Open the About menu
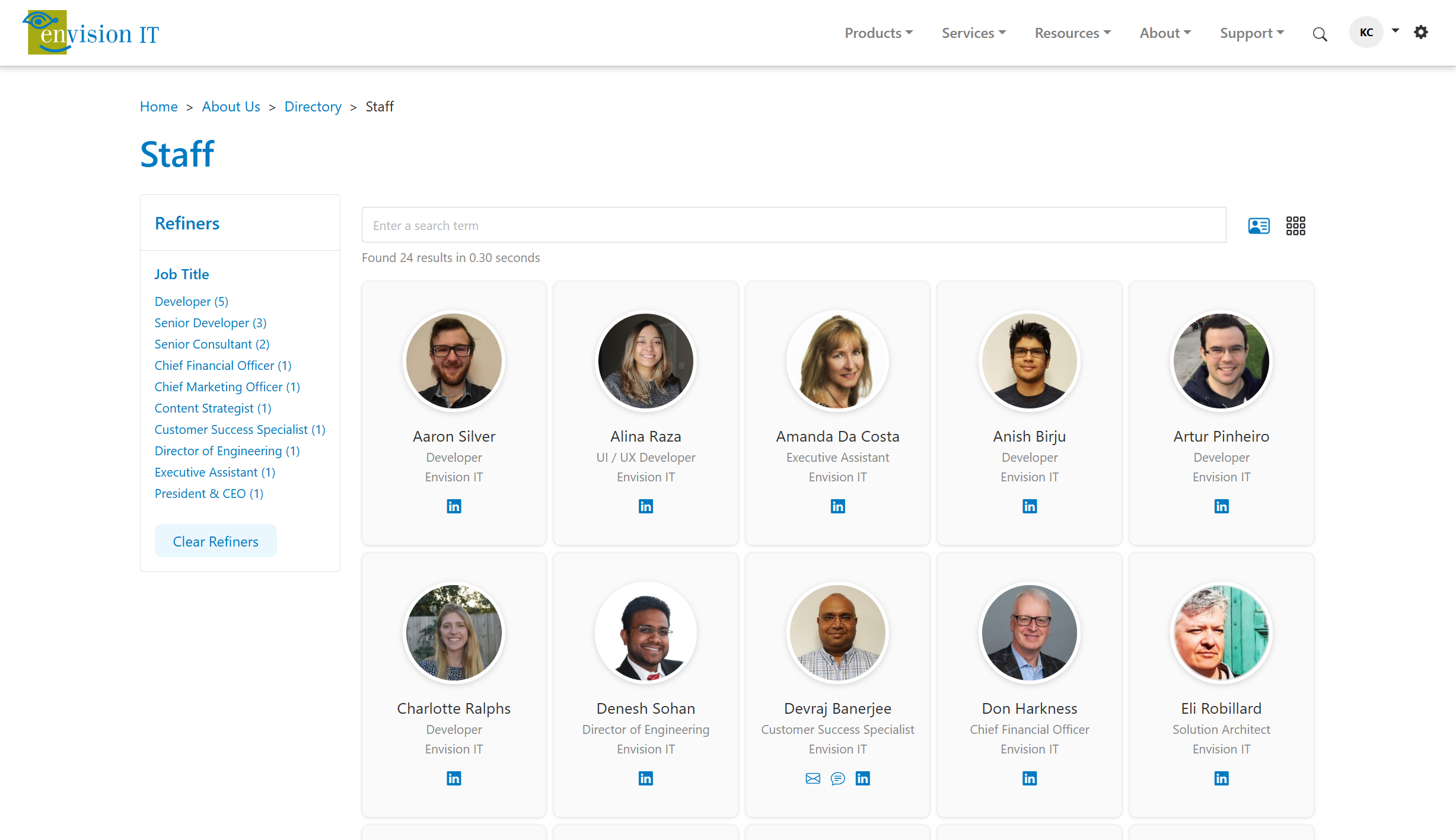 tap(1165, 33)
